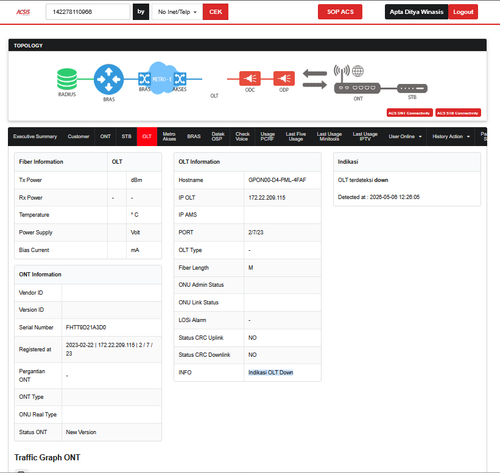This screenshot has height=473, width=500.
Task: Open the BRAS tab
Action: point(194,137)
